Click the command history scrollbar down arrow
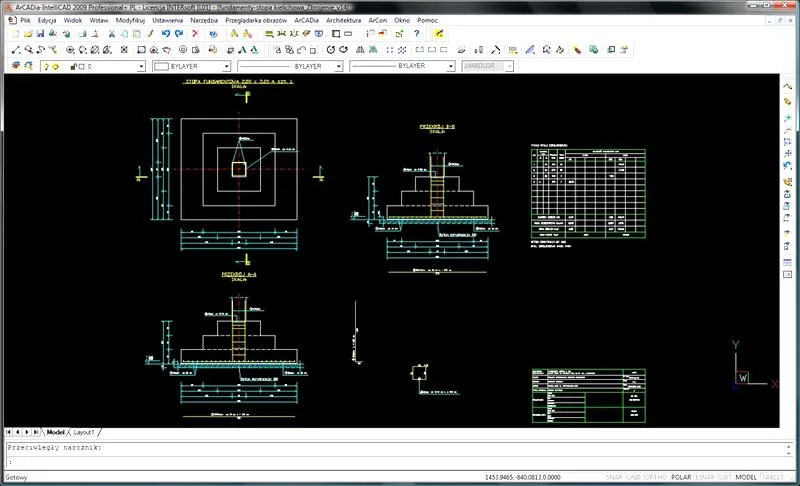 click(x=789, y=453)
